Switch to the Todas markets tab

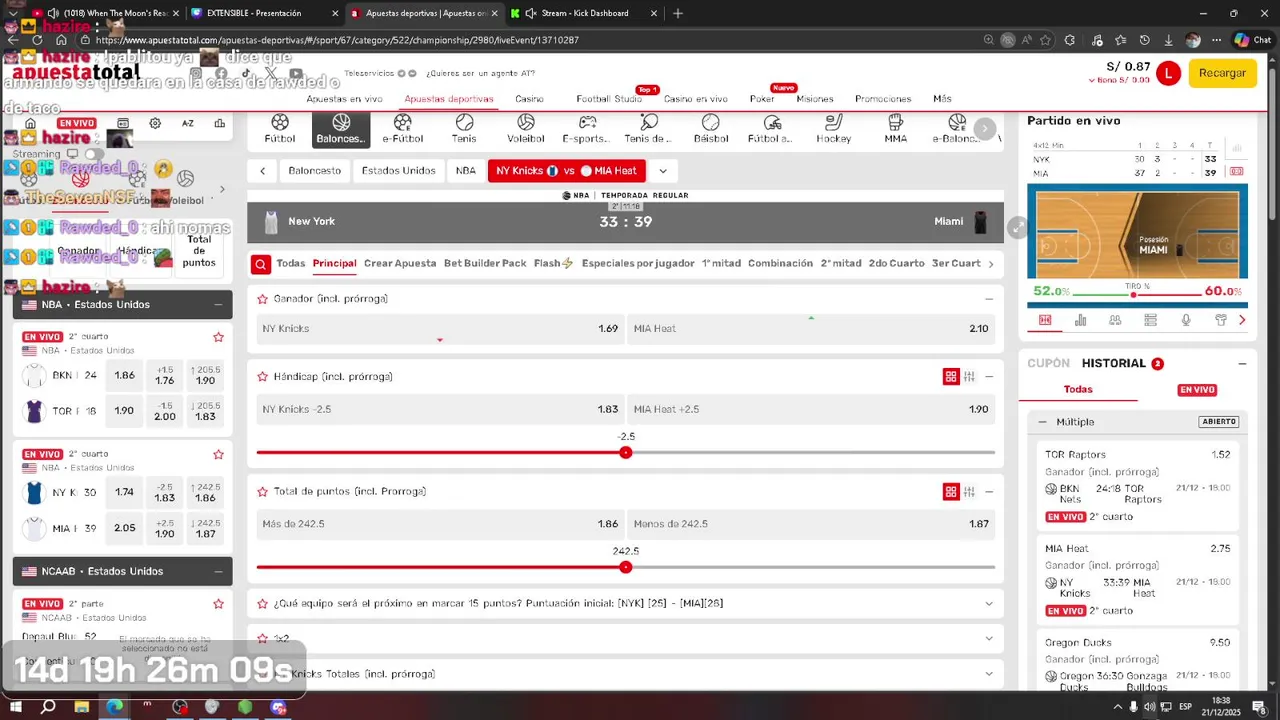291,264
